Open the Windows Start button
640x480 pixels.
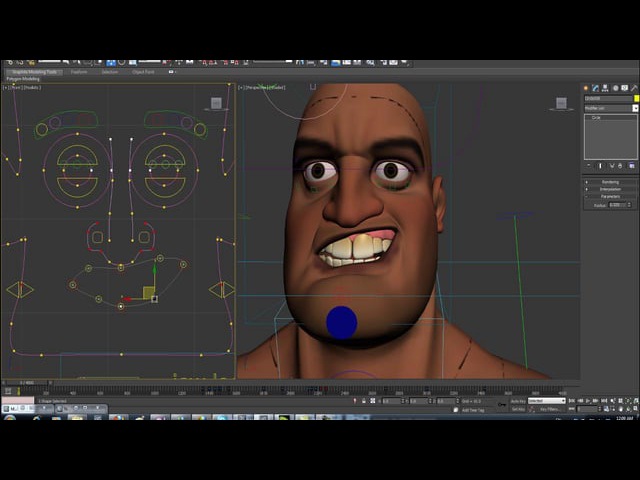point(10,417)
